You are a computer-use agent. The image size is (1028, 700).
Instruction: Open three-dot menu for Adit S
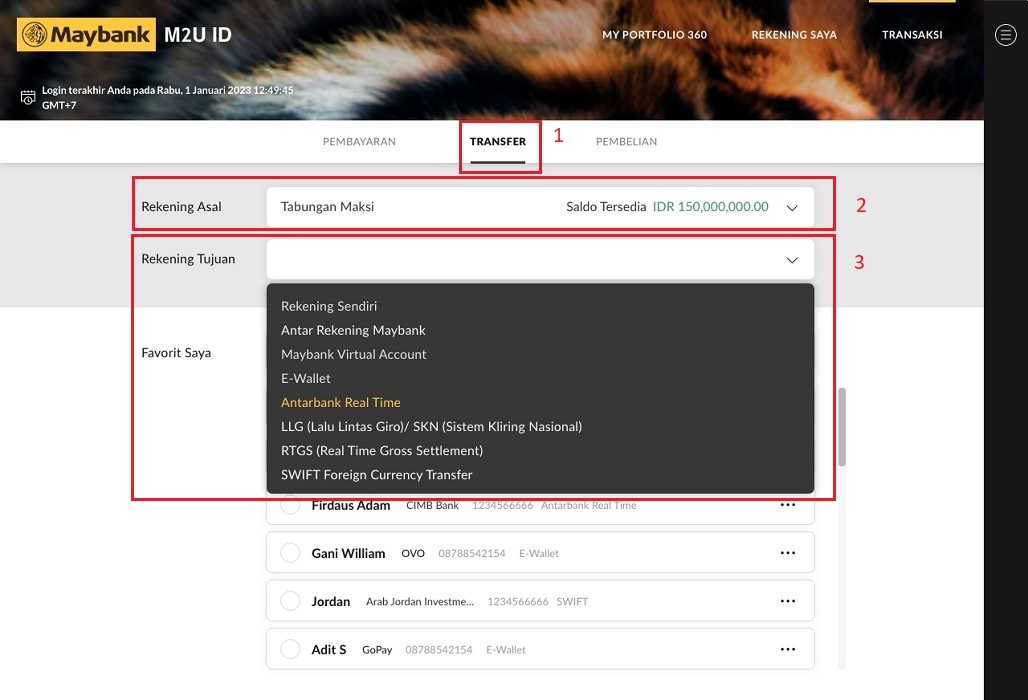[x=788, y=649]
